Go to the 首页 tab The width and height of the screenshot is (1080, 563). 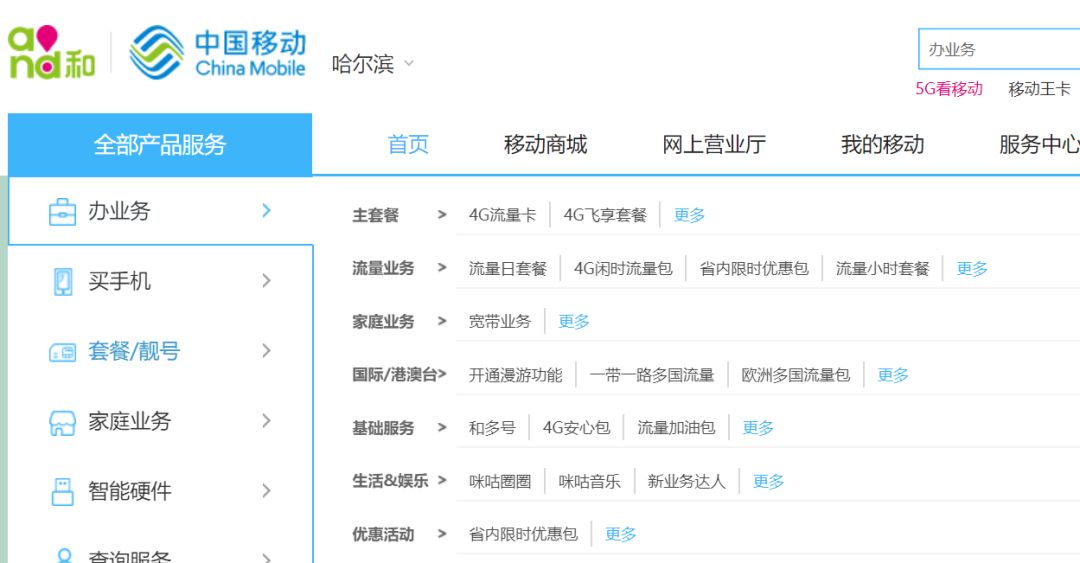tap(408, 145)
